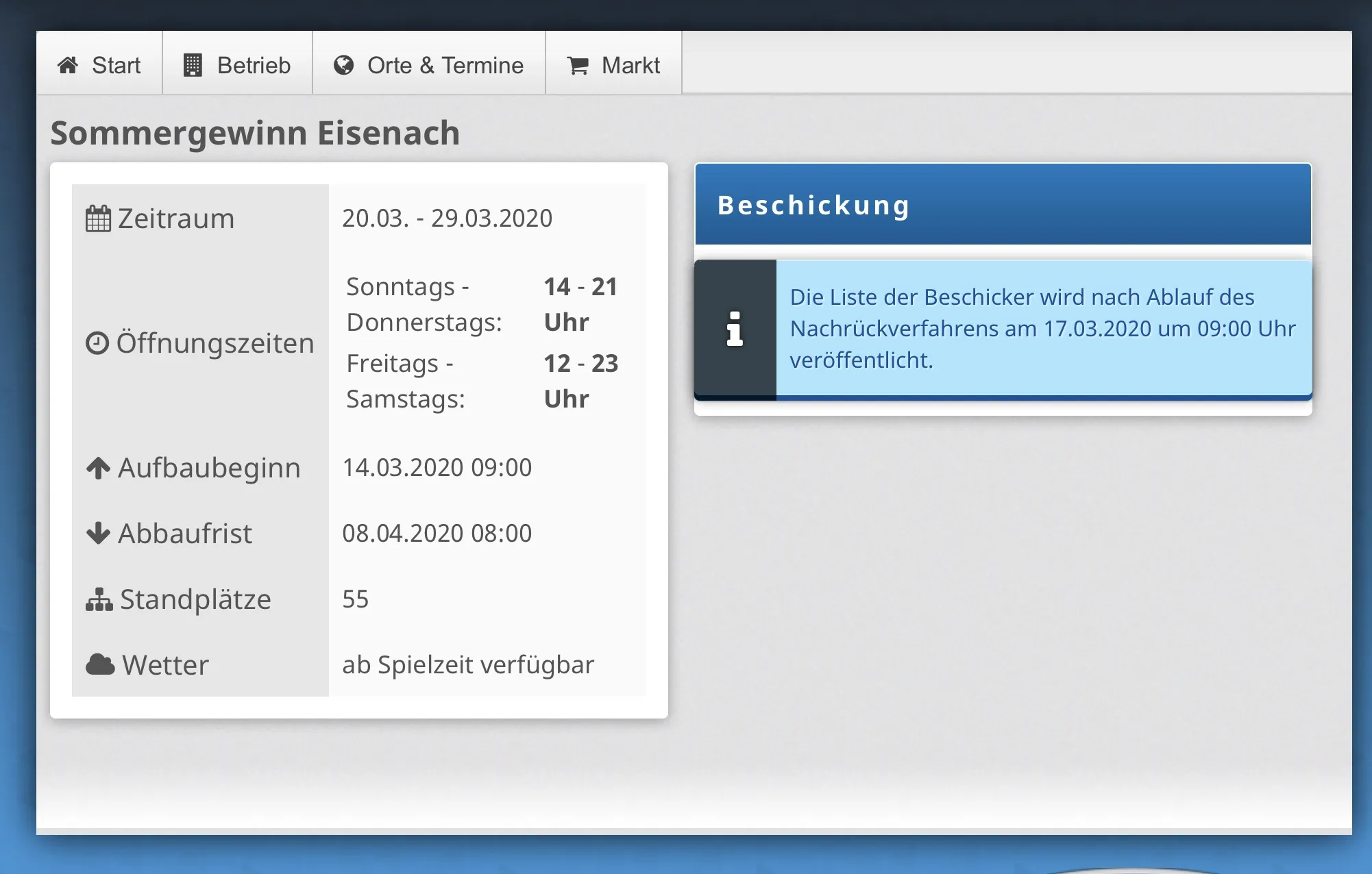Open the Orte & Termine menu
This screenshot has height=874, width=1372.
click(x=445, y=65)
